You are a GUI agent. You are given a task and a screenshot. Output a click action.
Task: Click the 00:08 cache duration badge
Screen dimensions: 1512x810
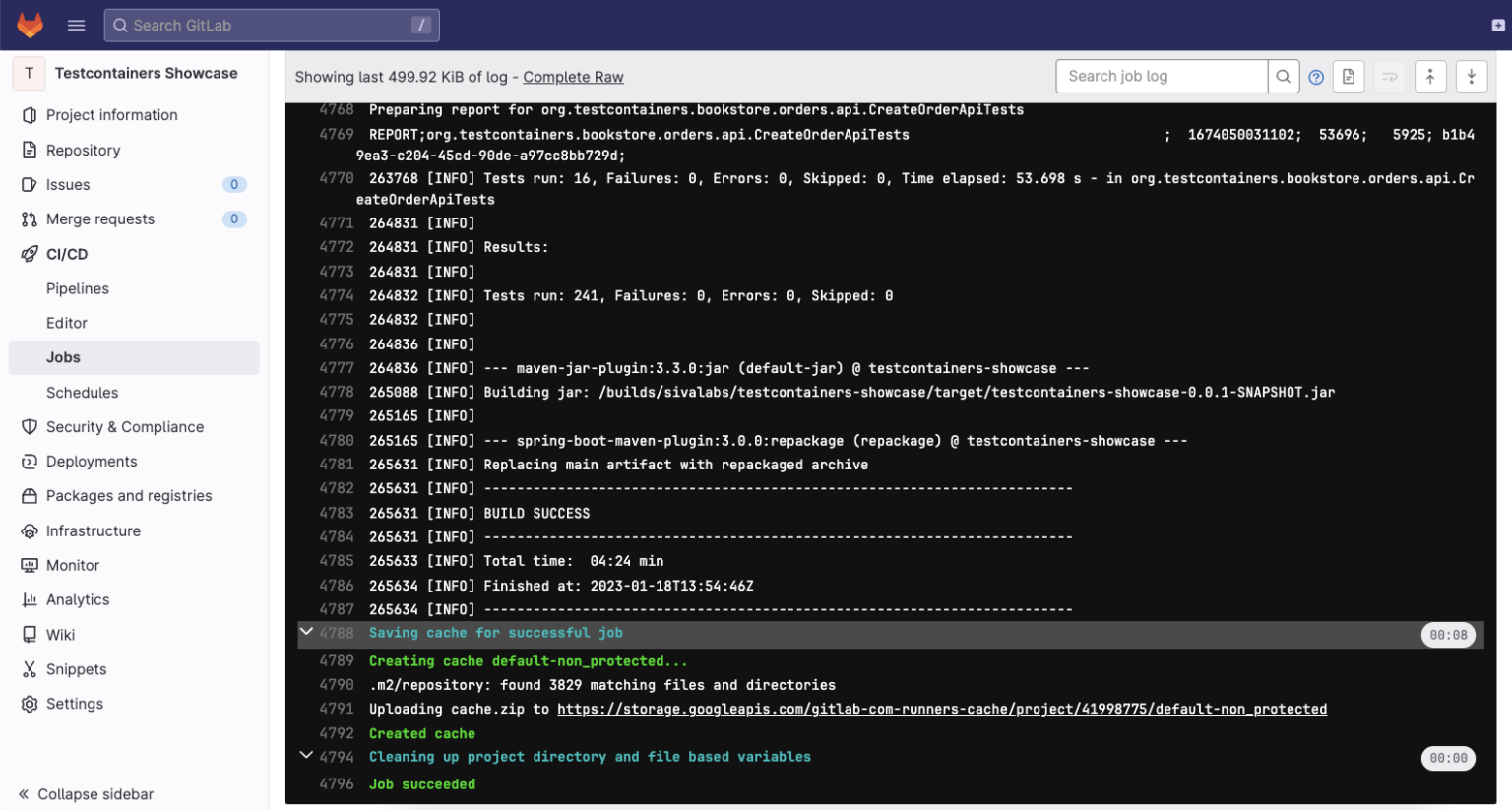pos(1448,635)
